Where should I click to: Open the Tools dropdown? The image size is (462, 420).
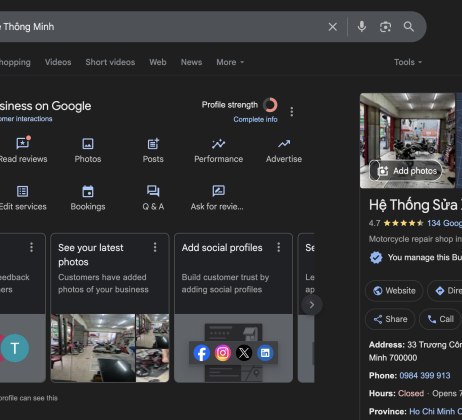408,62
